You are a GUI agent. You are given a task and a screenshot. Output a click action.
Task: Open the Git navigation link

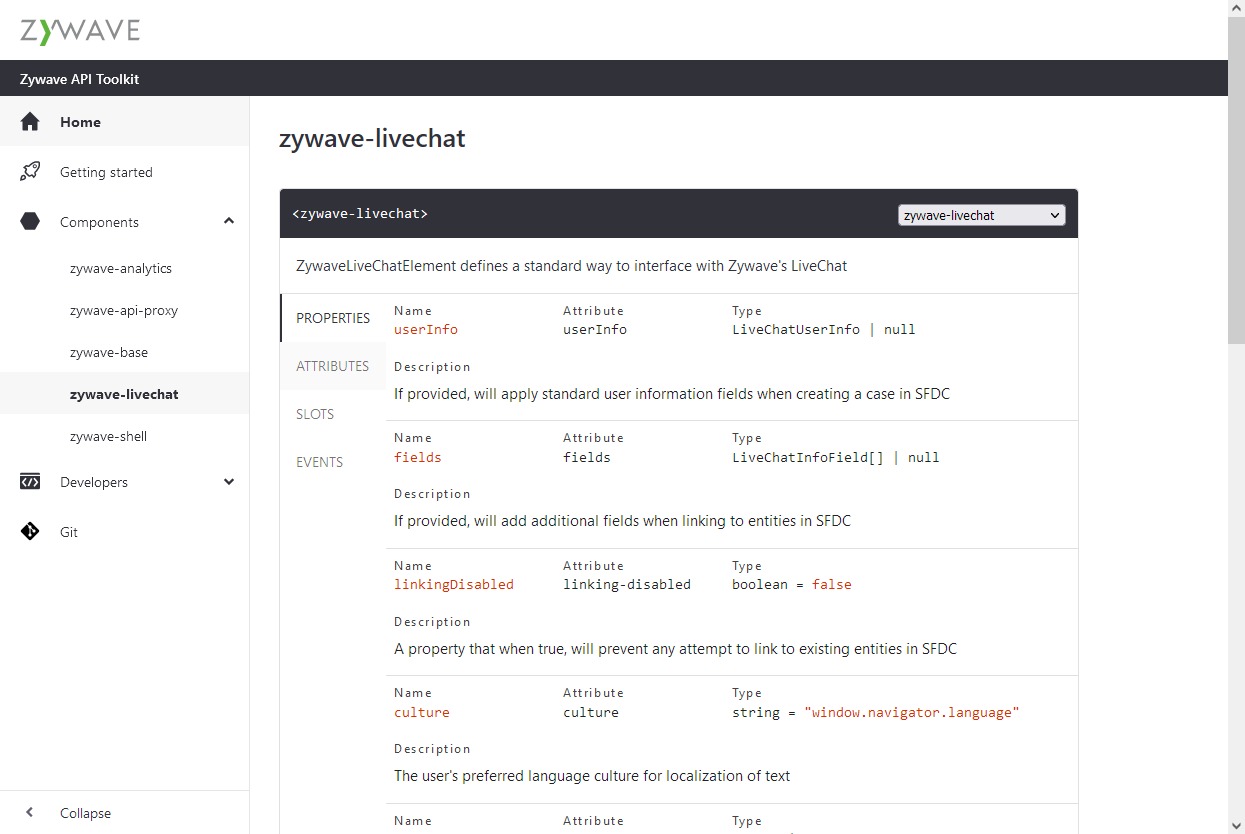125,532
